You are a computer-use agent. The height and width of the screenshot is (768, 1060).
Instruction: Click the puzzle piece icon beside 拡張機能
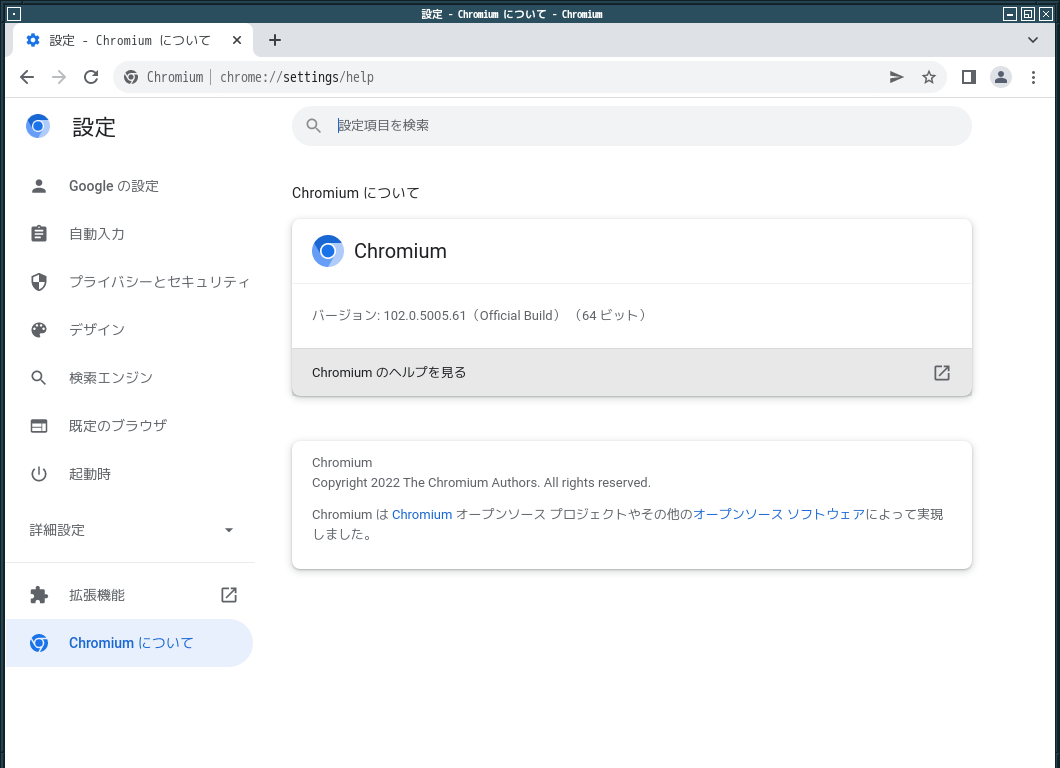(x=39, y=595)
